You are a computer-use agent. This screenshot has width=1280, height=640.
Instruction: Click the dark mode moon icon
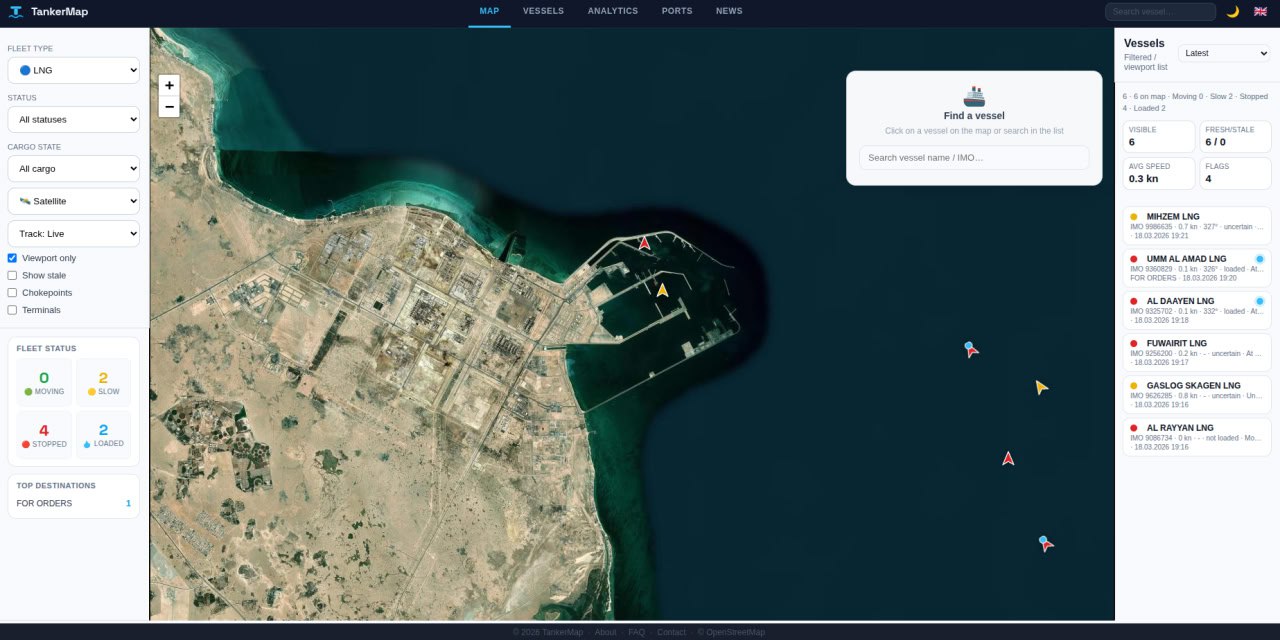pos(1232,12)
